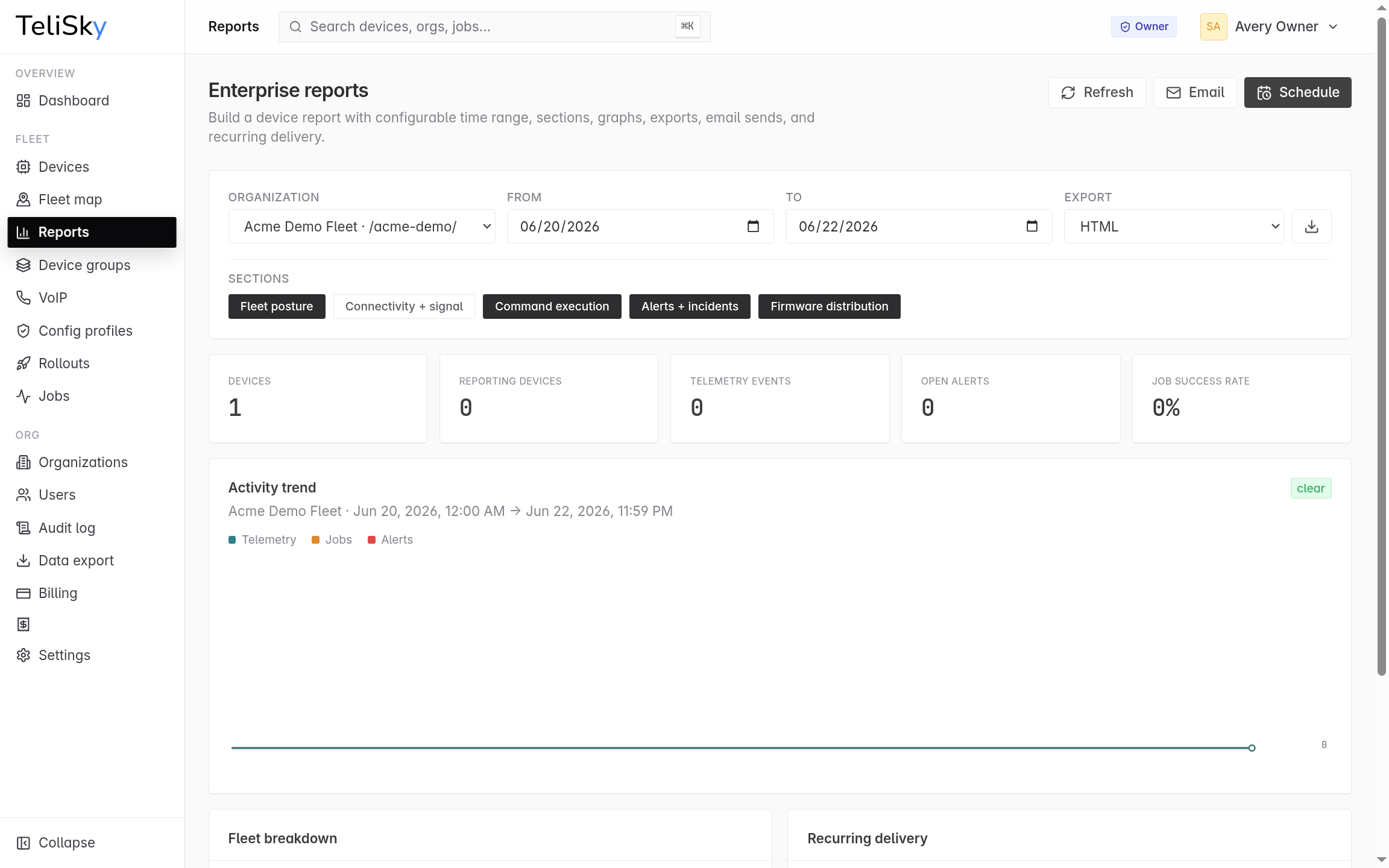Toggle the Command execution section
Image resolution: width=1389 pixels, height=868 pixels.
552,306
